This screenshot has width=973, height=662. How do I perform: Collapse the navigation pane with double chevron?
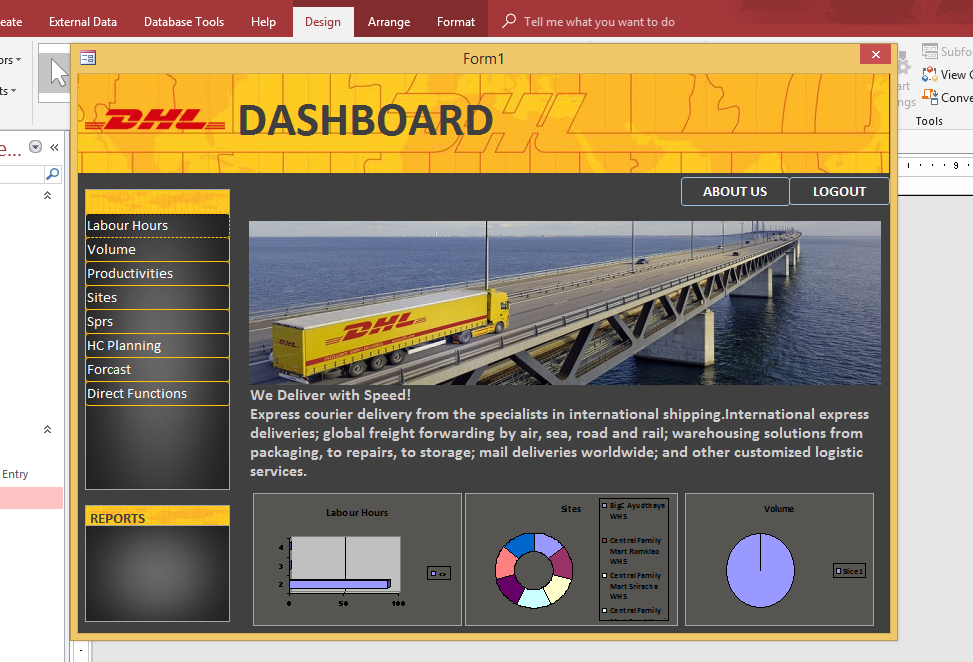point(55,147)
